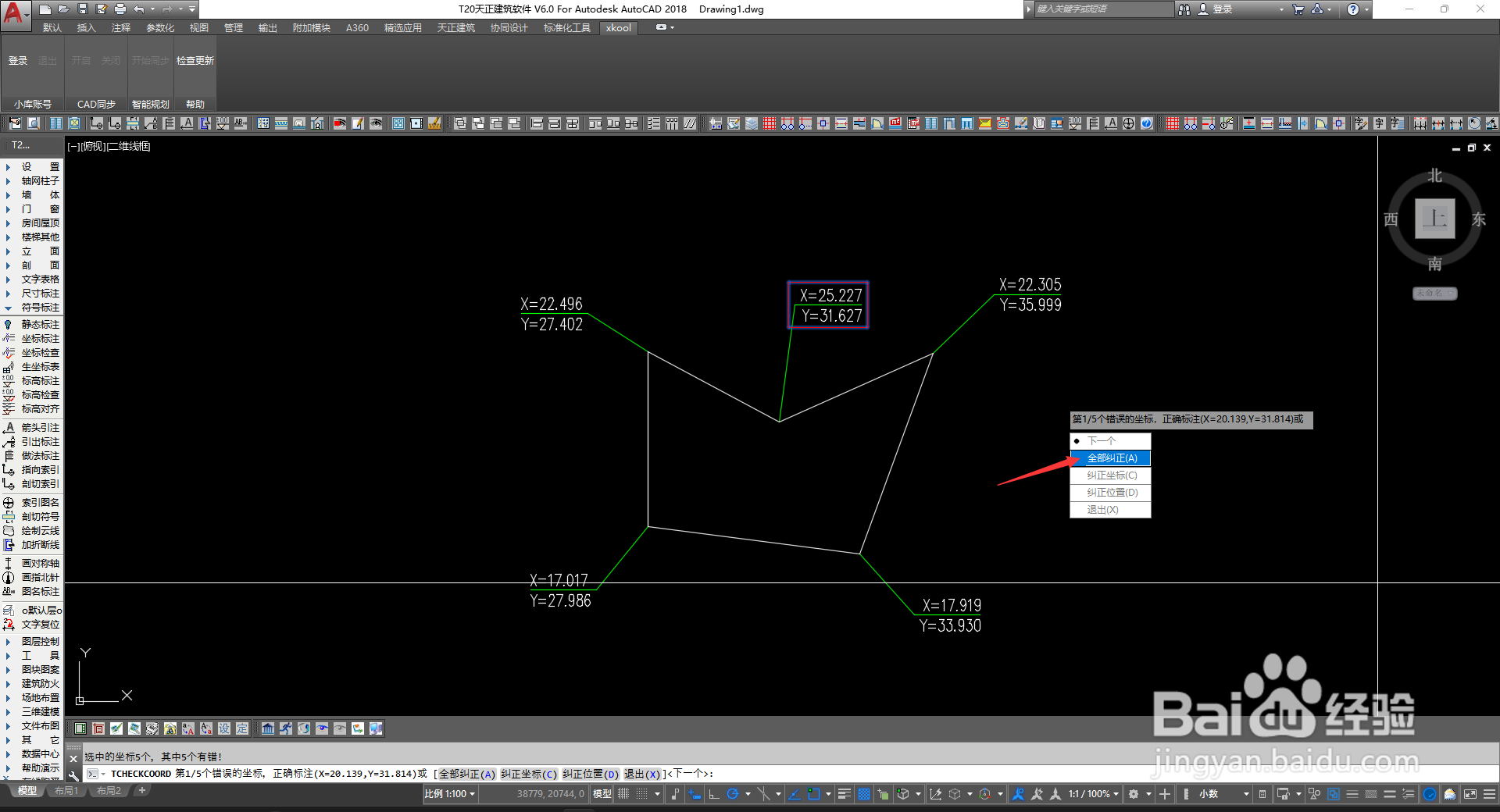Click 登录 button in xkool ribbon

(x=18, y=61)
